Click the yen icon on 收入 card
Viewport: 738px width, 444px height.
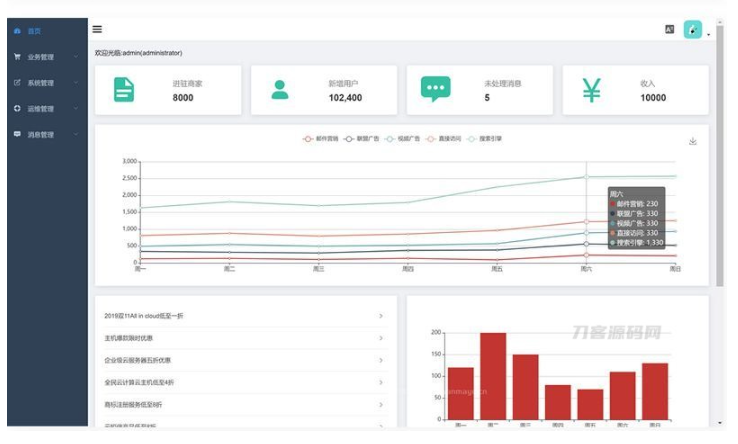coord(592,90)
